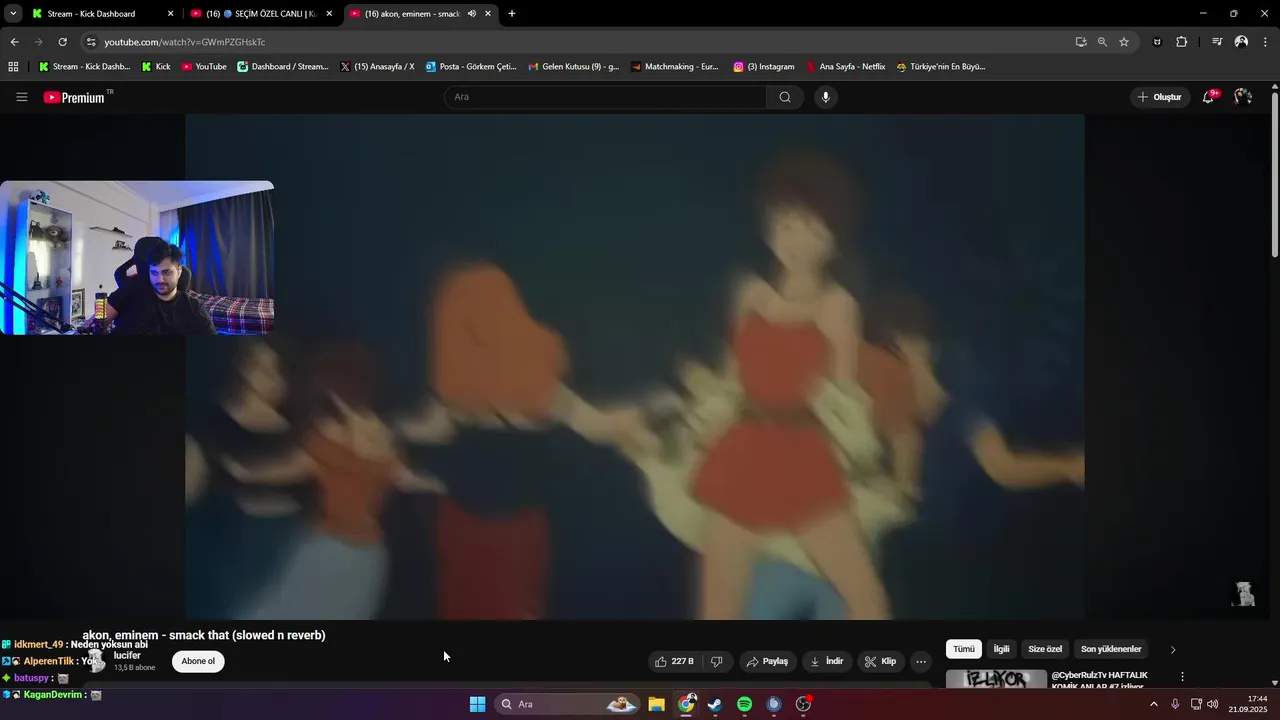This screenshot has width=1280, height=720.
Task: Open a new browser tab
Action: (x=512, y=14)
